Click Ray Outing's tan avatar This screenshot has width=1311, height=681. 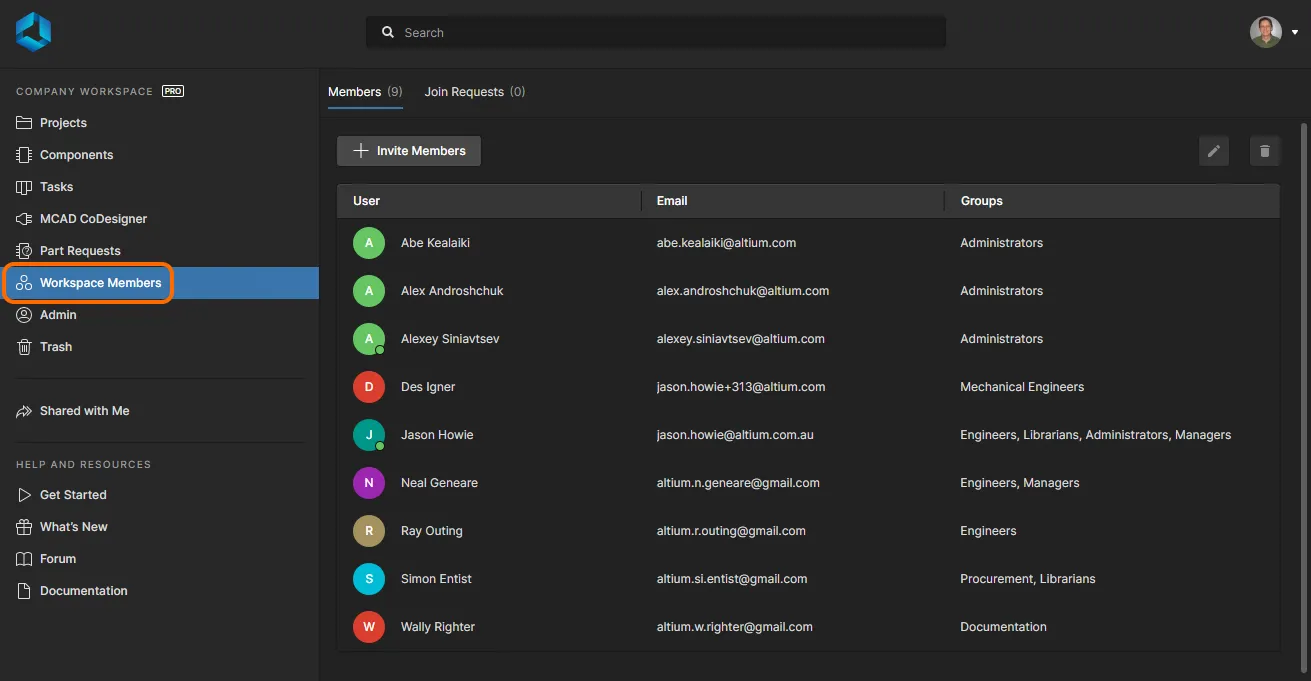[369, 531]
